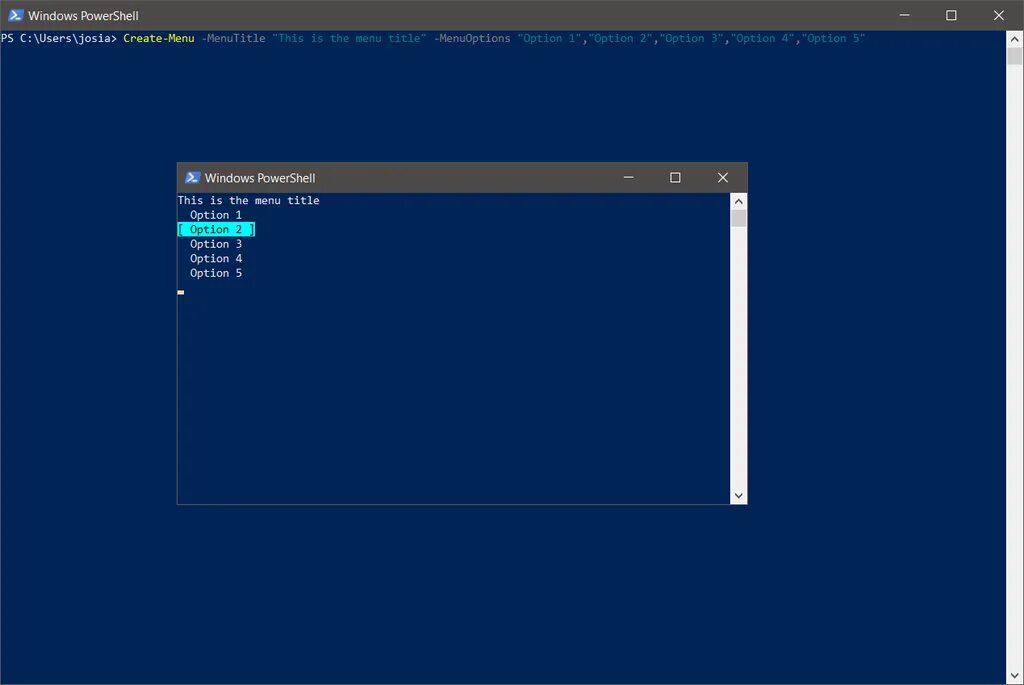This screenshot has width=1024, height=685.
Task: Click the PS C:\Users\josia> prompt
Action: (x=59, y=39)
